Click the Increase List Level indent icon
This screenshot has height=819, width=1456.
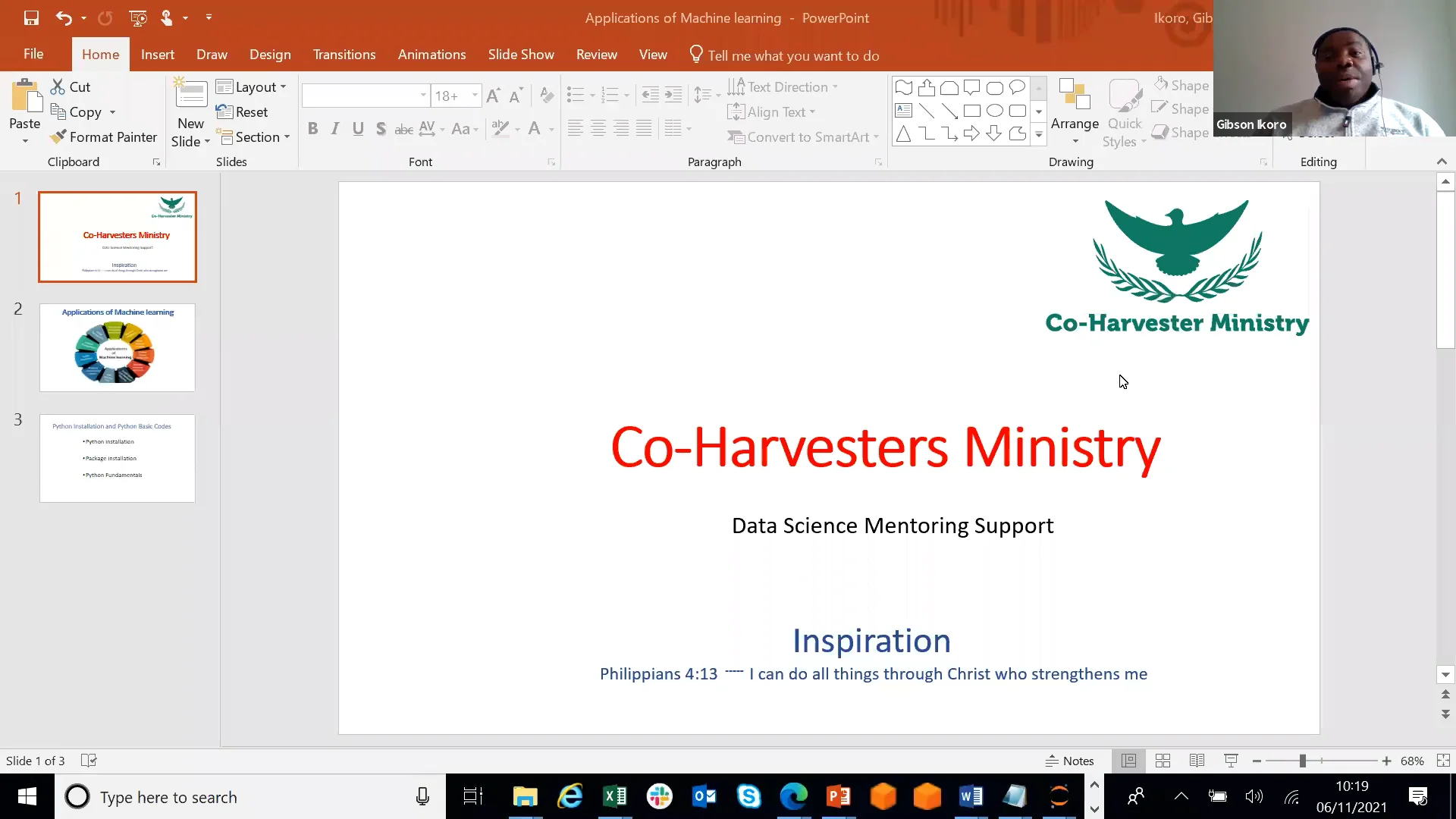[x=673, y=96]
